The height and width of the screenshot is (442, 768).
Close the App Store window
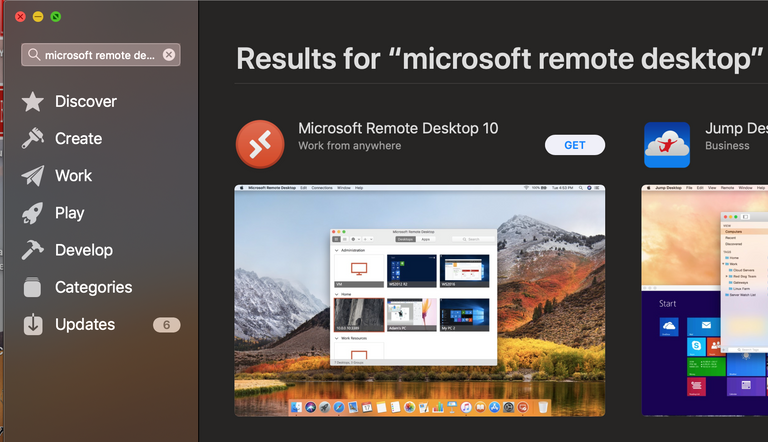pyautogui.click(x=20, y=17)
